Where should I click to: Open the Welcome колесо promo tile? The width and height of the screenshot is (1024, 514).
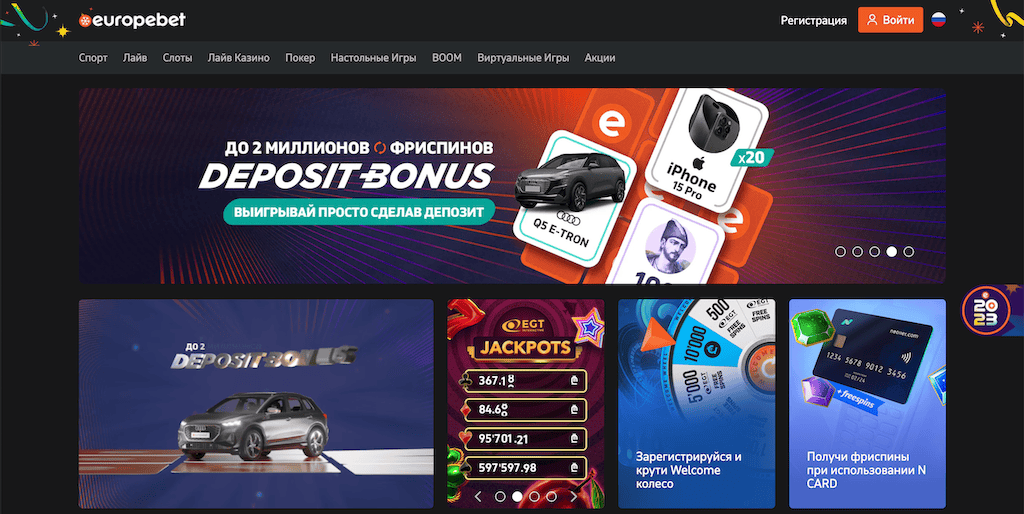click(697, 404)
